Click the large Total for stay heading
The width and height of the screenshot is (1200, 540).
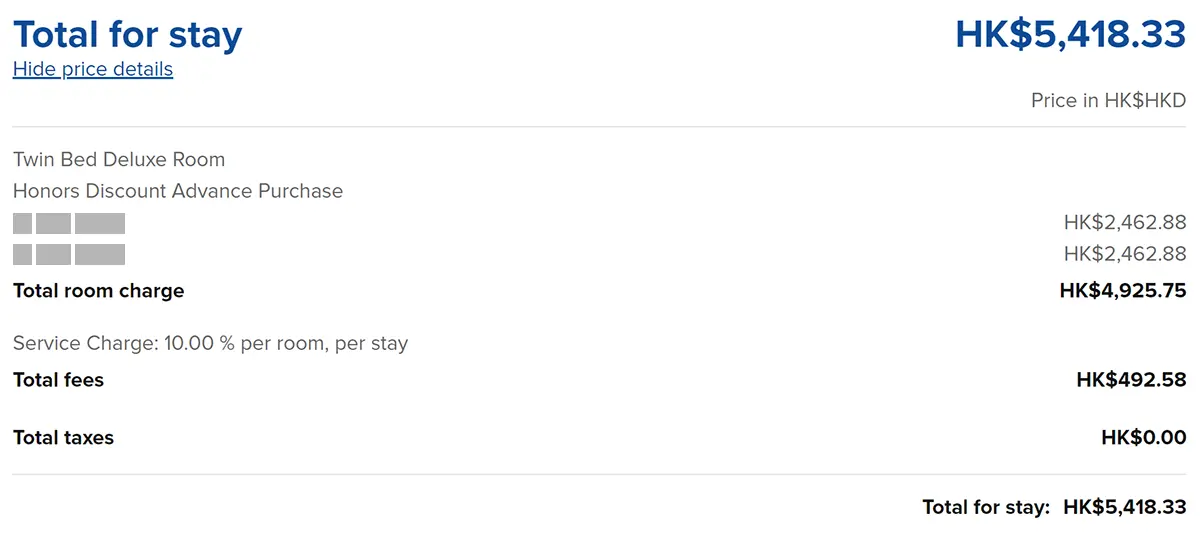click(128, 35)
